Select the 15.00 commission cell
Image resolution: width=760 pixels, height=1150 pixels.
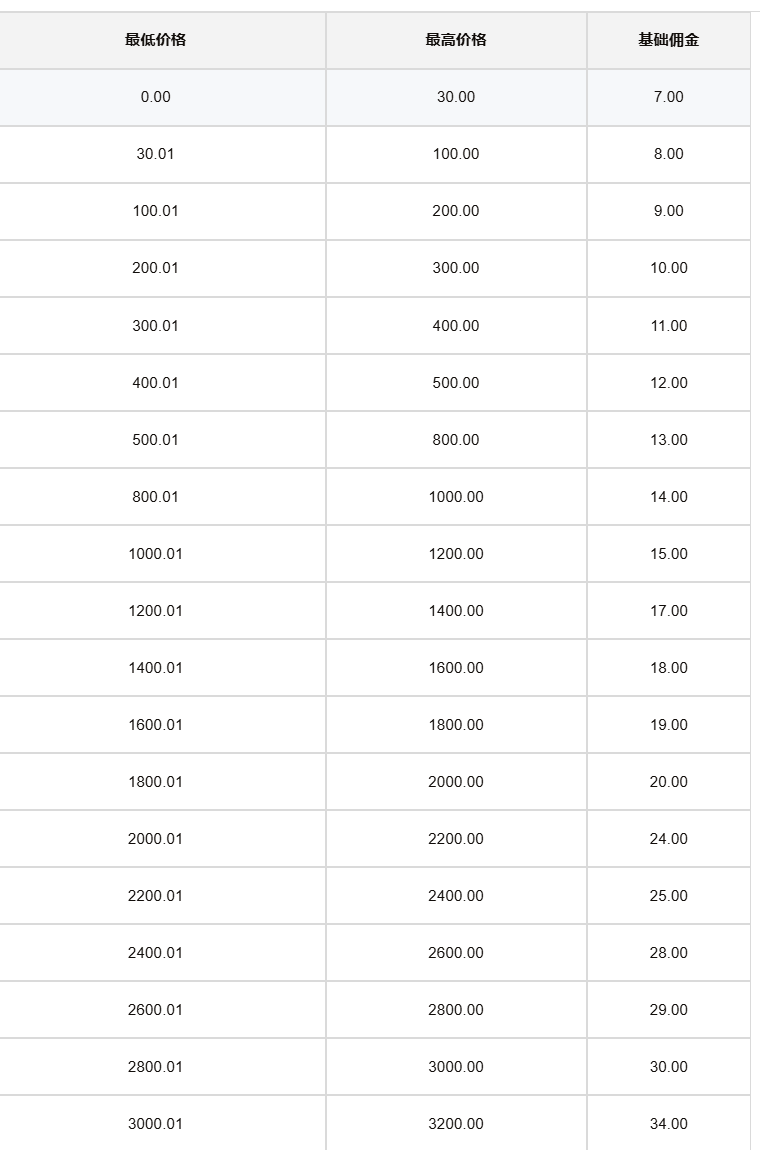(x=668, y=554)
